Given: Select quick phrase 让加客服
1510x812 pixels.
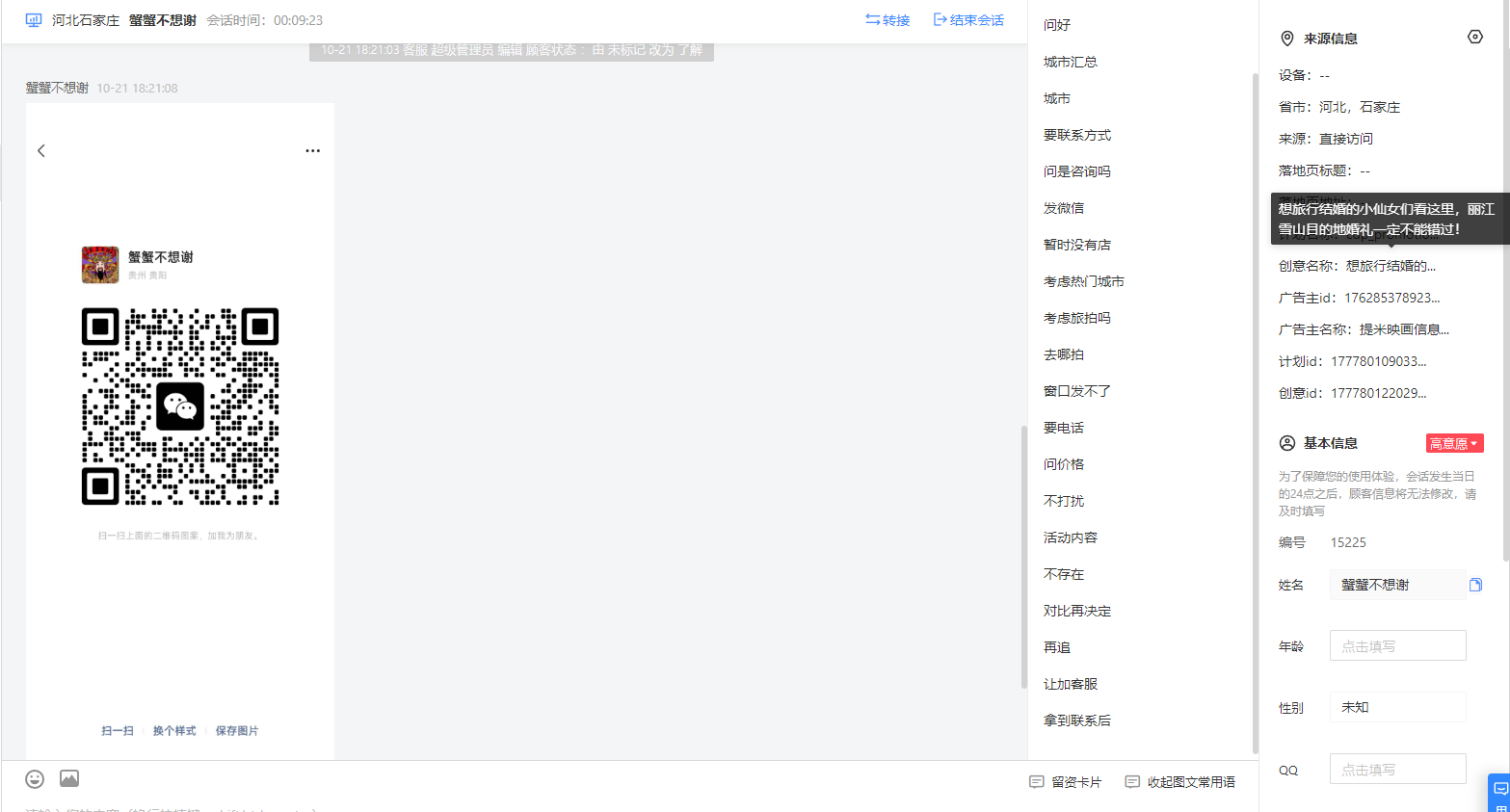Looking at the screenshot, I should (1071, 684).
